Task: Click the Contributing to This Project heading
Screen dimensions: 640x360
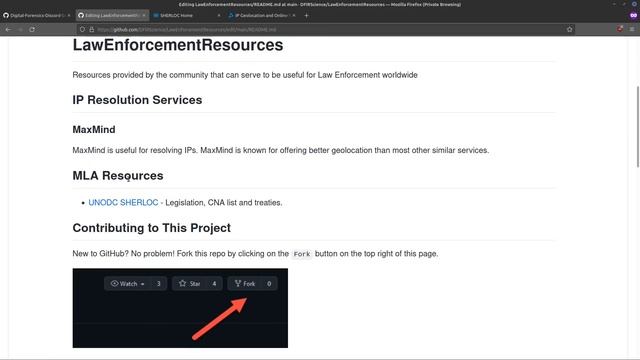Action: pyautogui.click(x=151, y=228)
